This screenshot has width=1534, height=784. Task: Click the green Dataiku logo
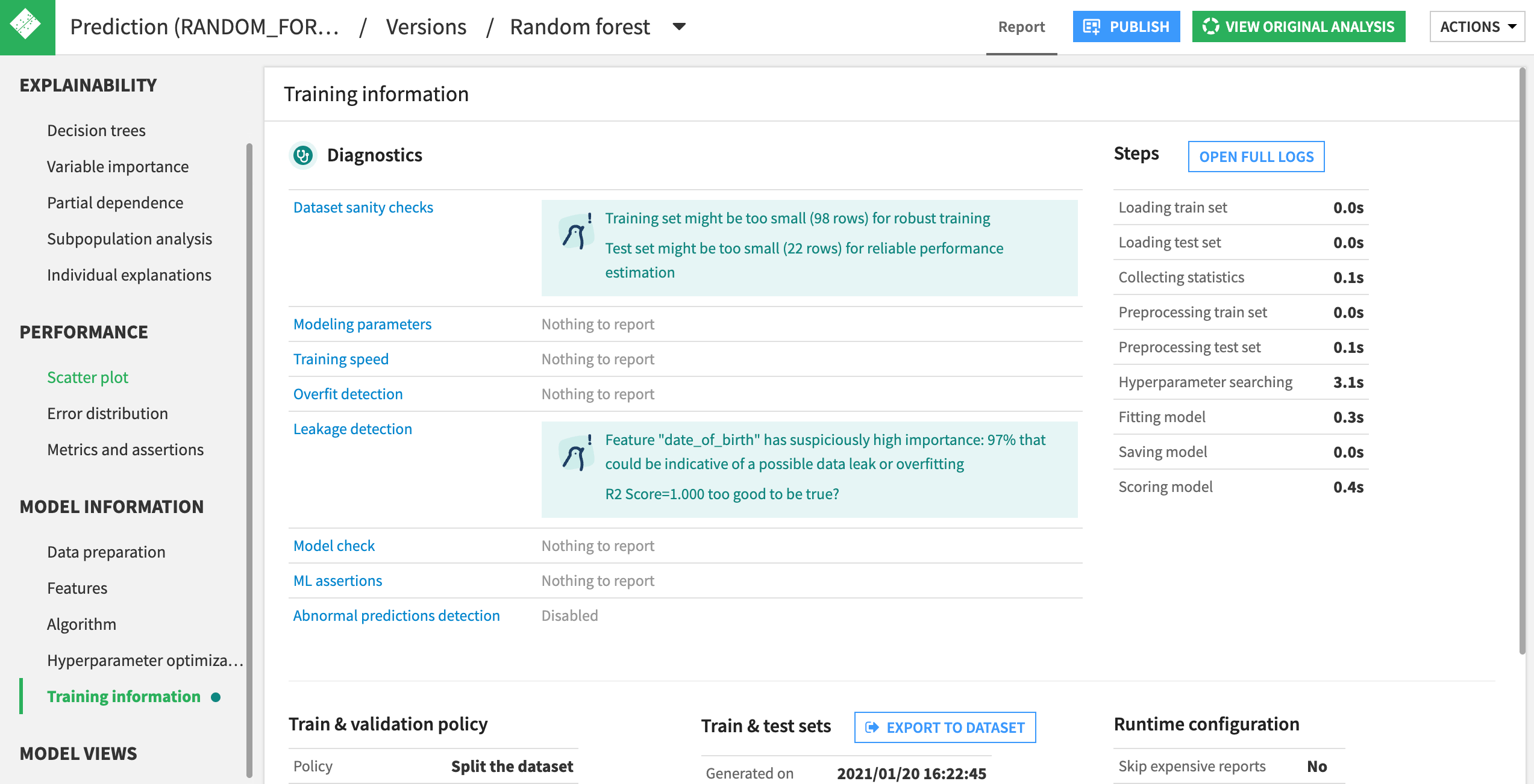click(x=27, y=26)
